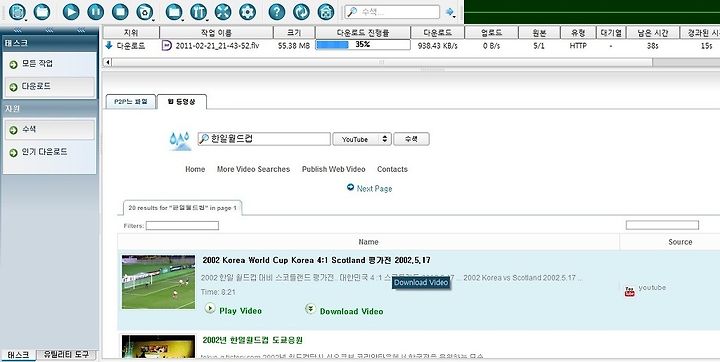Click the task list scroll left arrow
Viewport: 720px width, 362px height.
pos(107,62)
